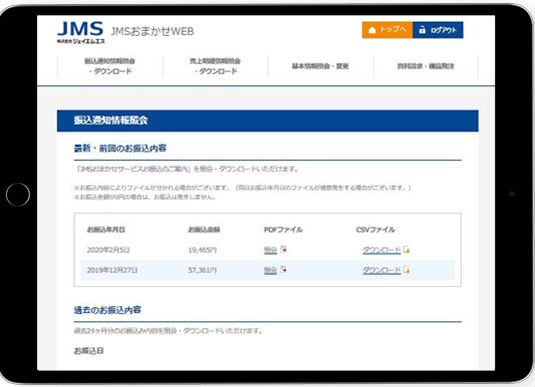Click the お振込金額 column header

[204, 230]
